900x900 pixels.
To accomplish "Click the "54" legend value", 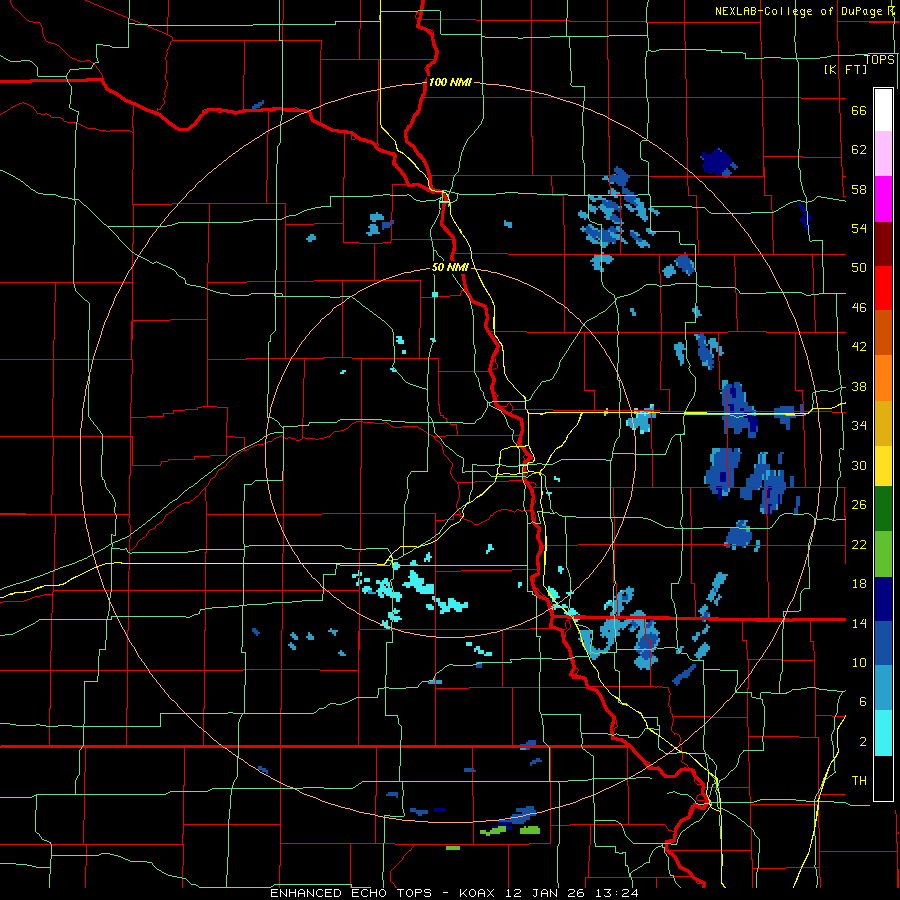I will [859, 228].
